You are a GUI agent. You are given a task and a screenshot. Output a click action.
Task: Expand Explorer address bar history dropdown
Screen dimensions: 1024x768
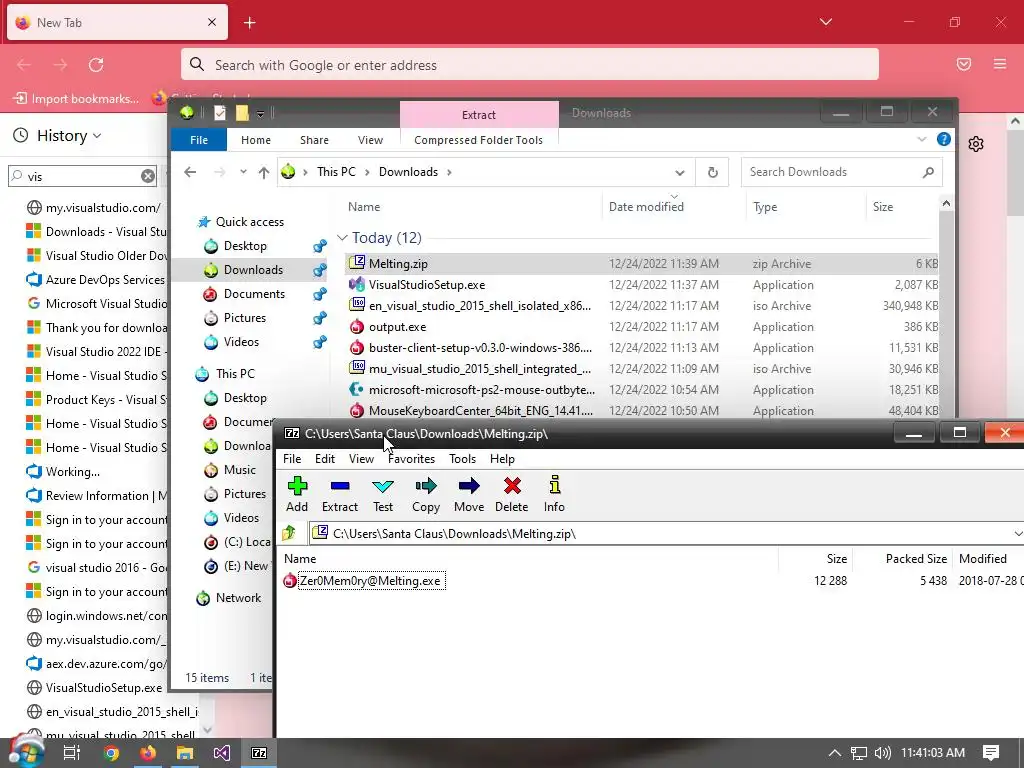[680, 172]
